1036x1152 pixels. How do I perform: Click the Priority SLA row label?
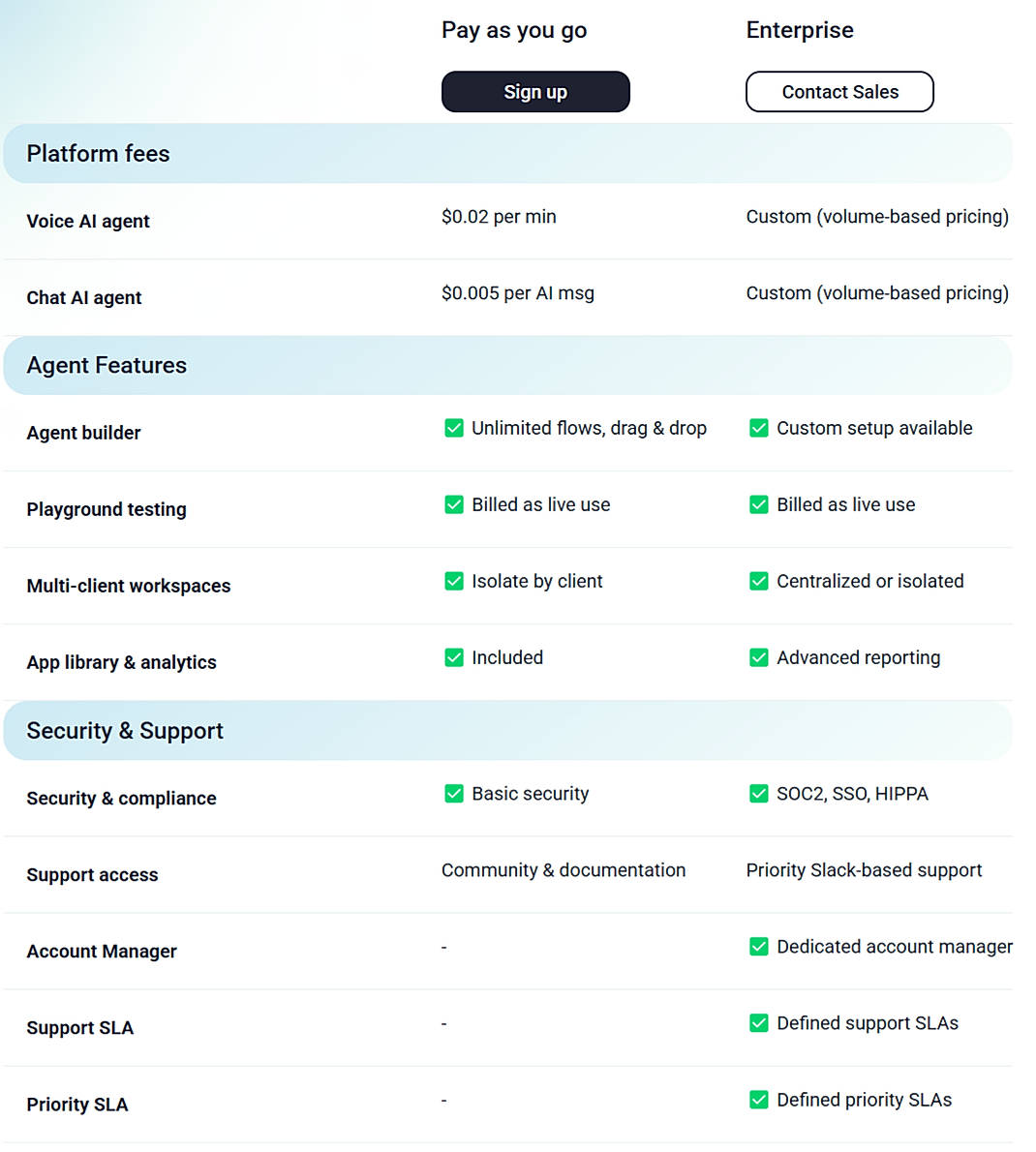77,1105
